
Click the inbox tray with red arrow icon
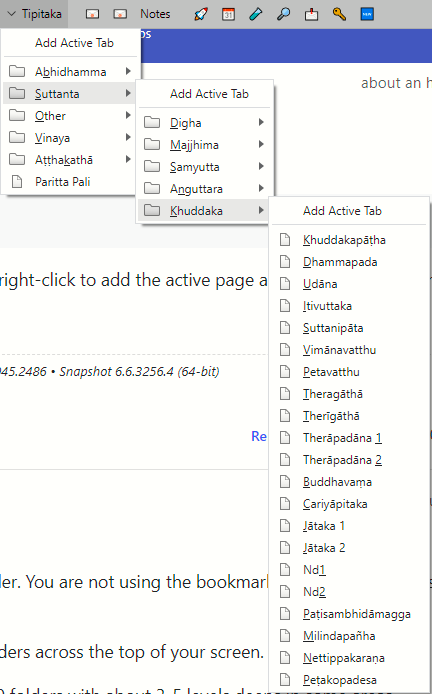(x=311, y=14)
